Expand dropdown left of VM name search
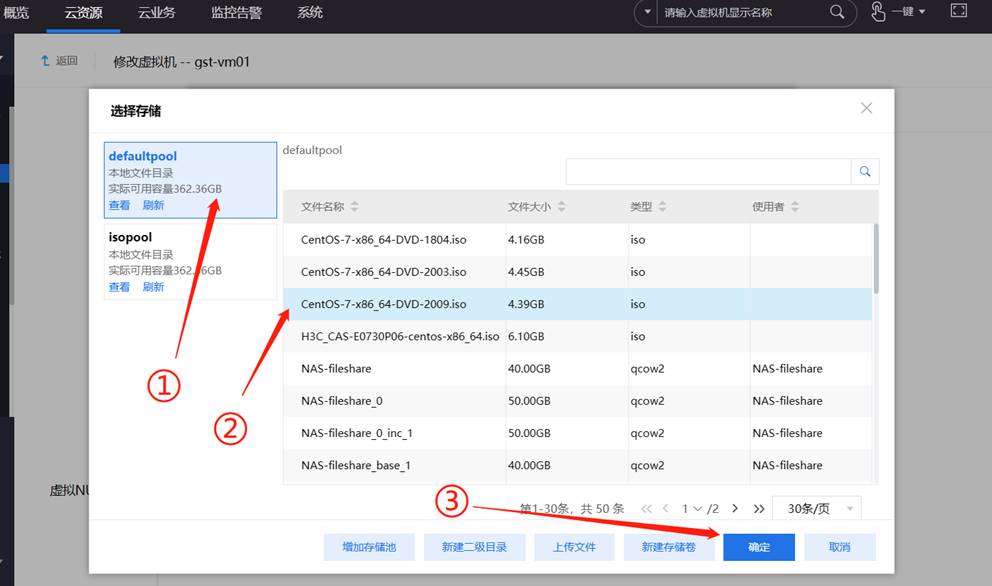This screenshot has height=586, width=992. tap(647, 12)
